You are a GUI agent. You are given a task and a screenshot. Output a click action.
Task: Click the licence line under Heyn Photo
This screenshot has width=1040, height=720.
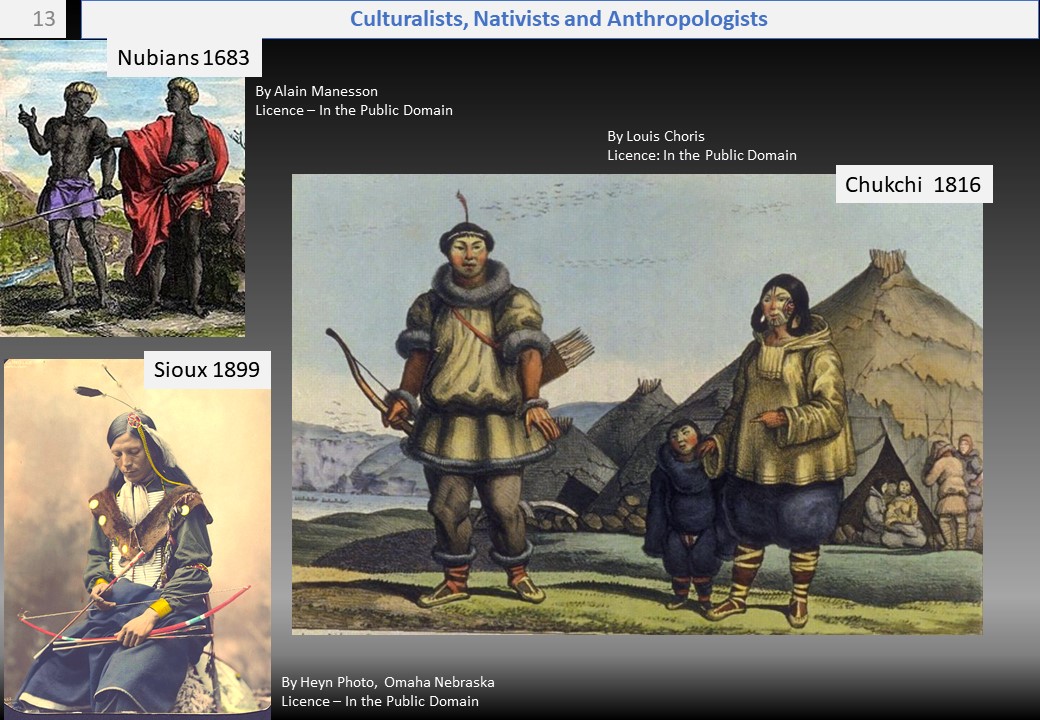point(380,701)
